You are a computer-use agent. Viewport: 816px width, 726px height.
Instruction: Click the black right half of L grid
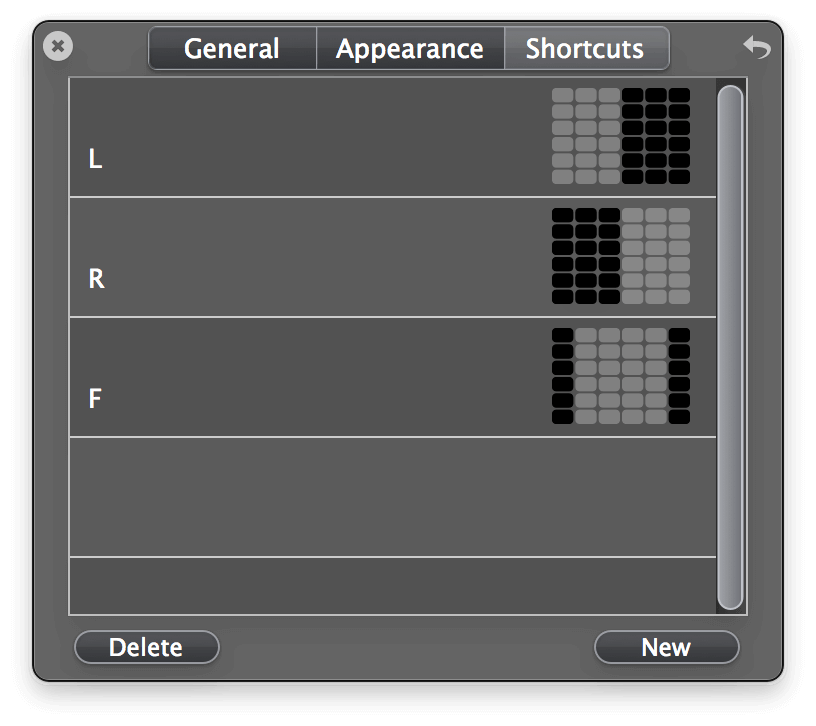click(656, 136)
